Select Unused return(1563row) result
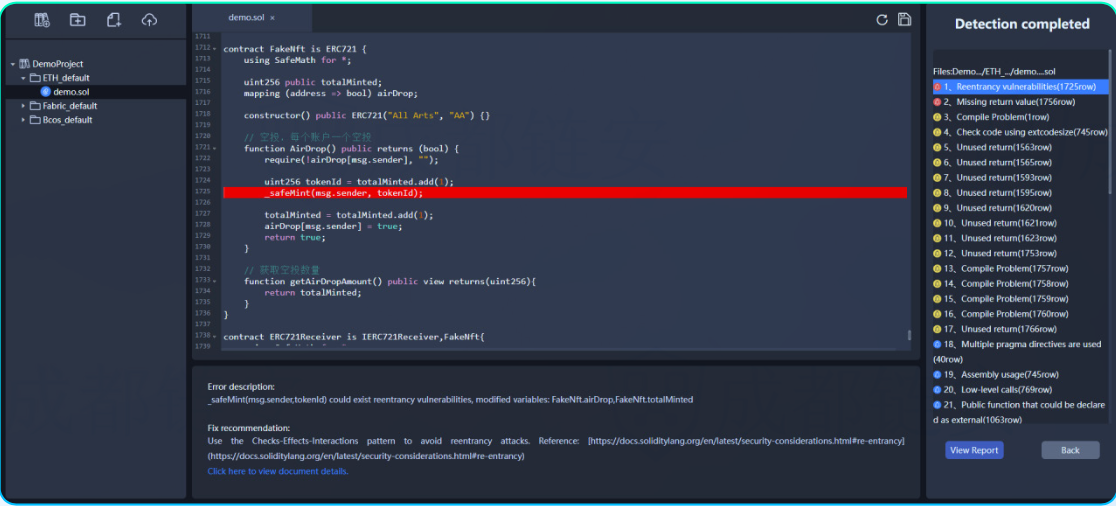Image resolution: width=1116 pixels, height=506 pixels. 1021,147
